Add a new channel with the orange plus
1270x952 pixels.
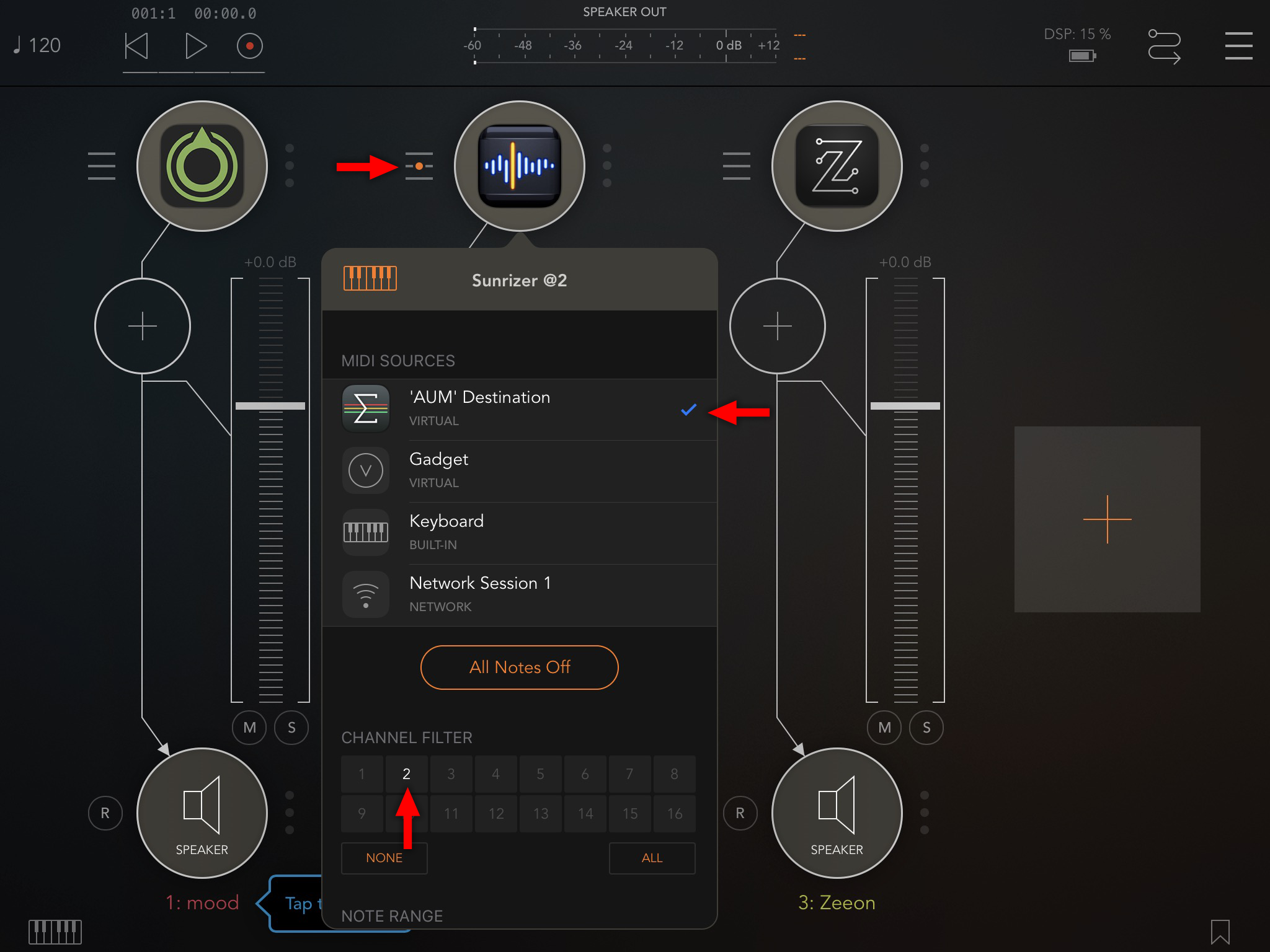point(1108,519)
